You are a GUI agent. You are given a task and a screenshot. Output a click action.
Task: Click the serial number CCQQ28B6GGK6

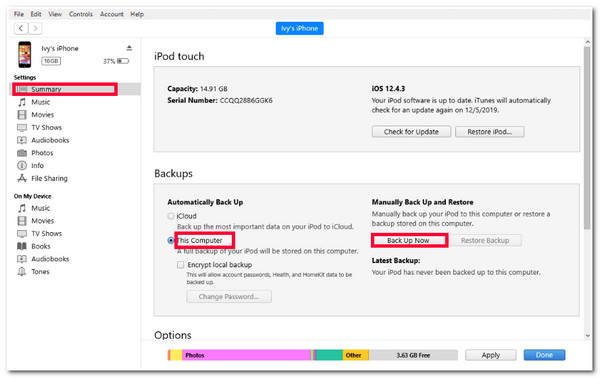[246, 100]
